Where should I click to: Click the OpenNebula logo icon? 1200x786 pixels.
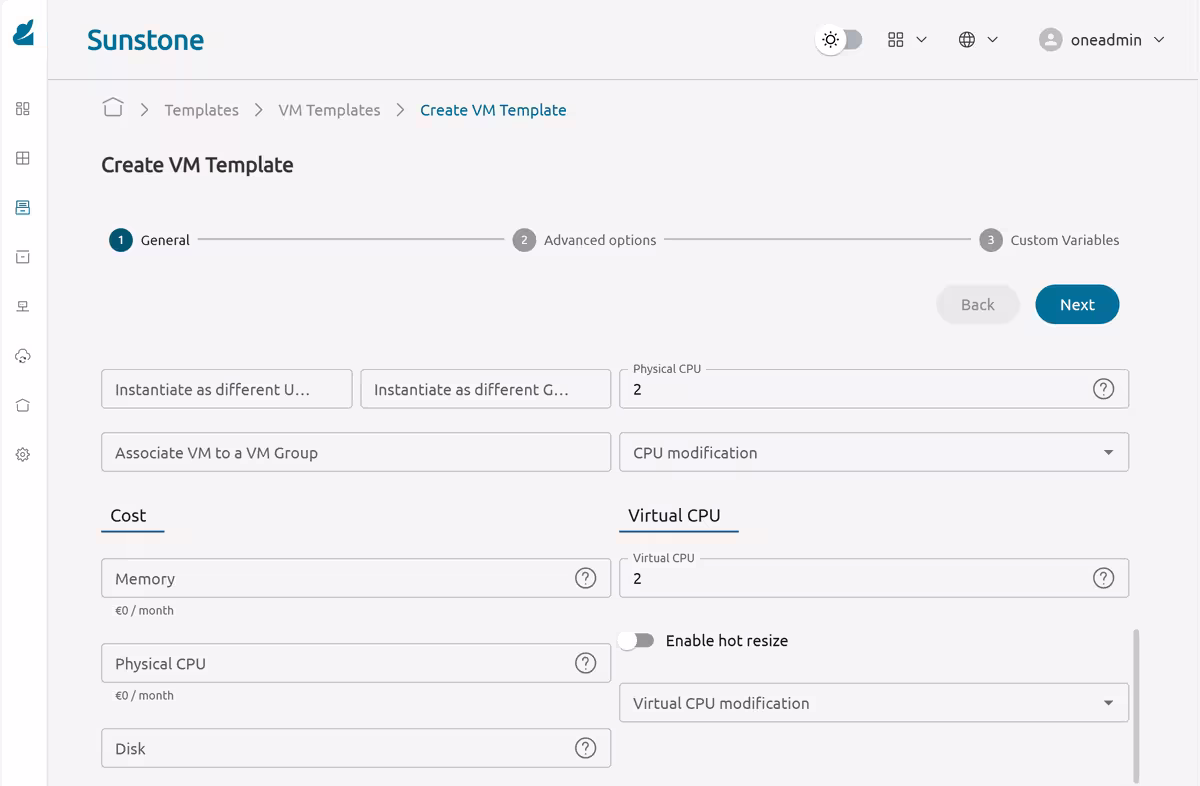[x=23, y=32]
